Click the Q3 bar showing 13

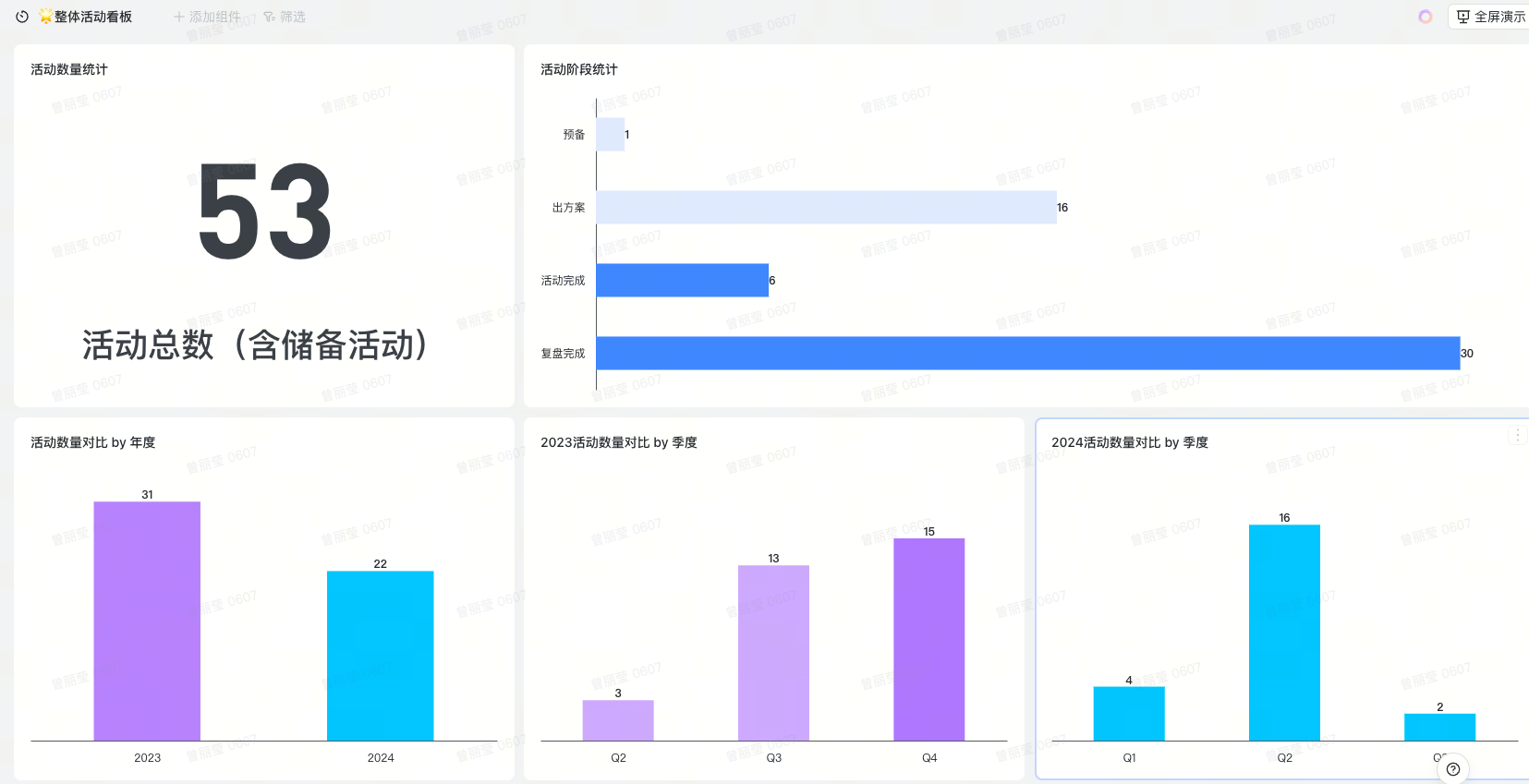pyautogui.click(x=773, y=653)
